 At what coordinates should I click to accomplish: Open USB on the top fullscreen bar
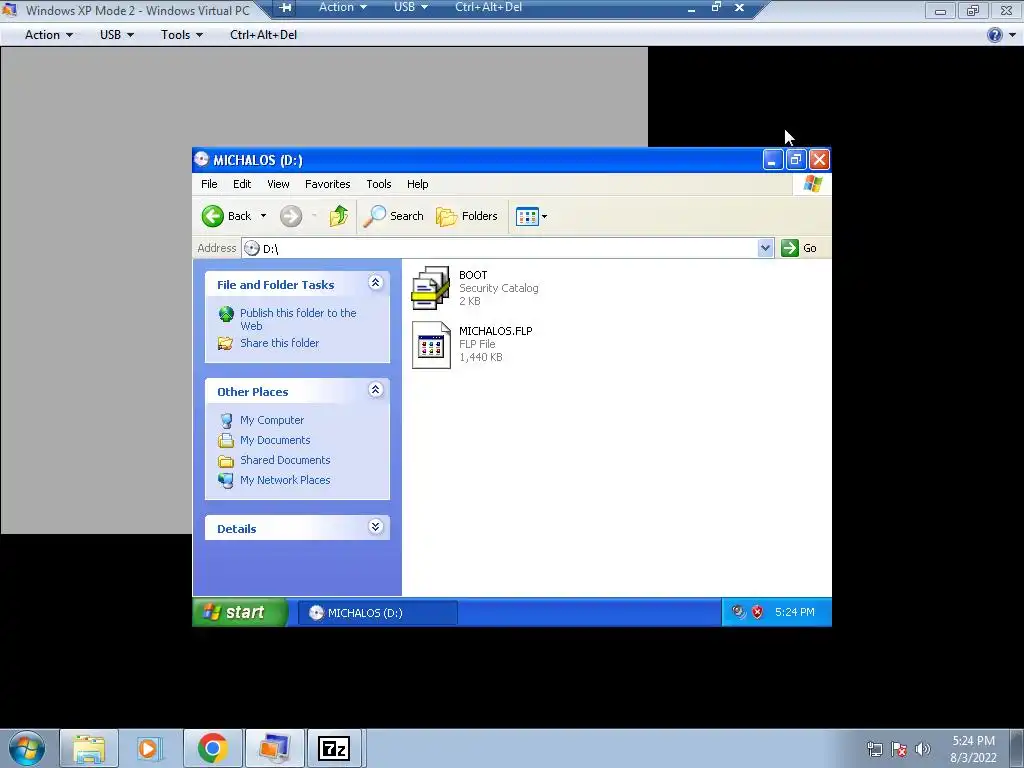pos(411,7)
